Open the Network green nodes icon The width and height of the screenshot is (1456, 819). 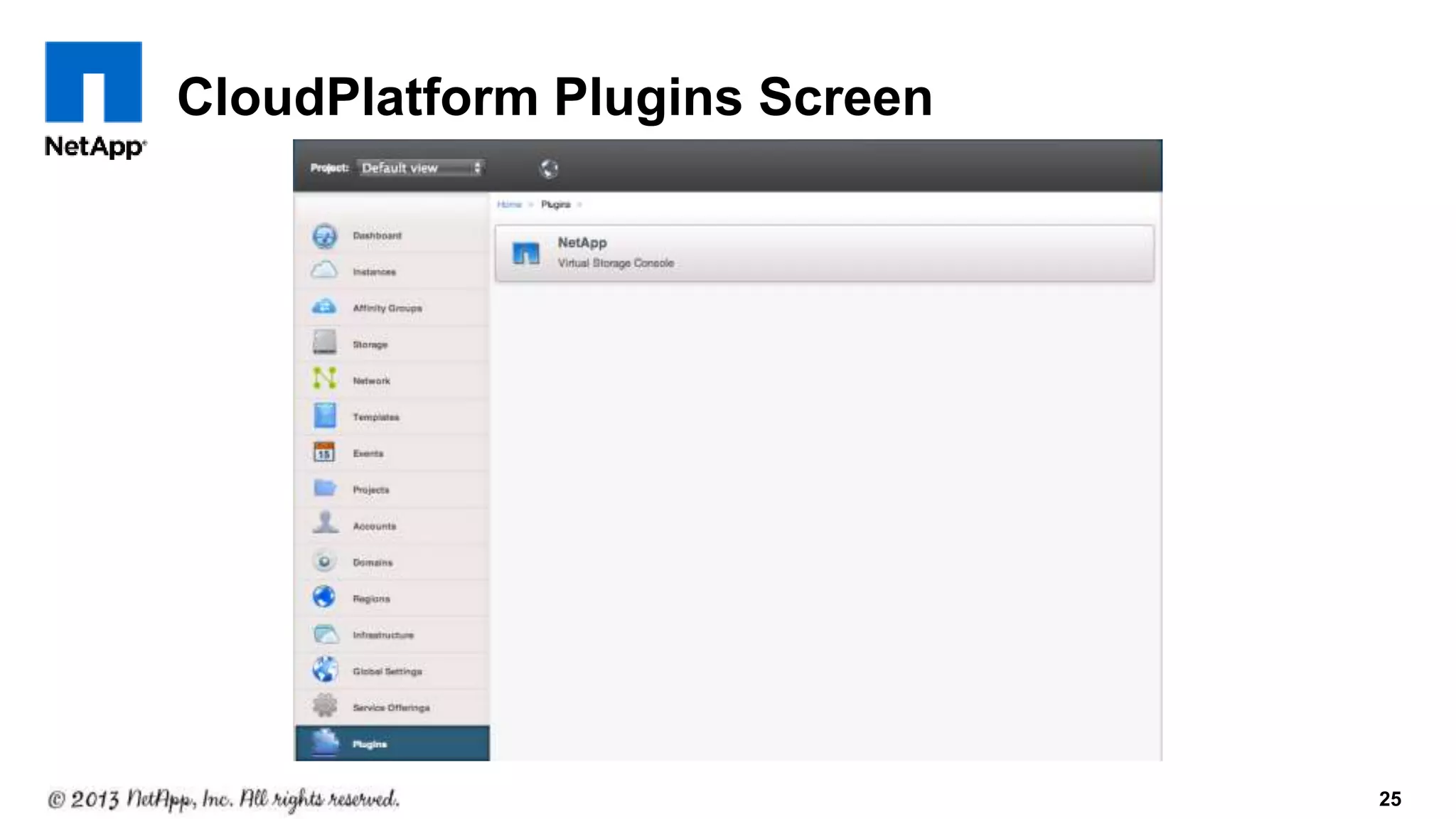pos(325,378)
